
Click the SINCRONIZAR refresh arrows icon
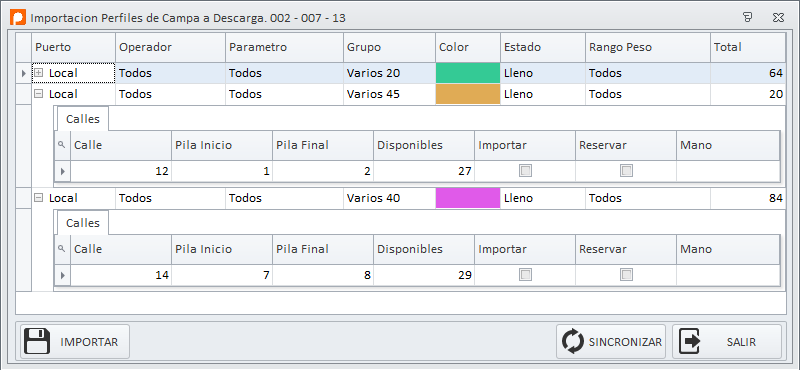[x=573, y=341]
